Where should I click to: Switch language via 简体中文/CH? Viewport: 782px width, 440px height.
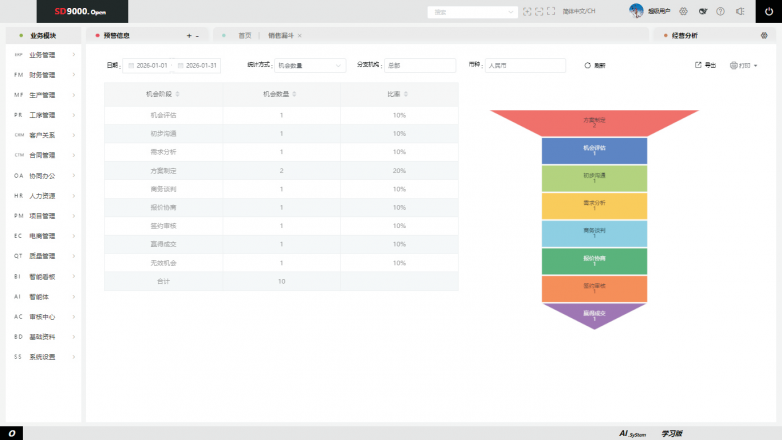click(579, 12)
